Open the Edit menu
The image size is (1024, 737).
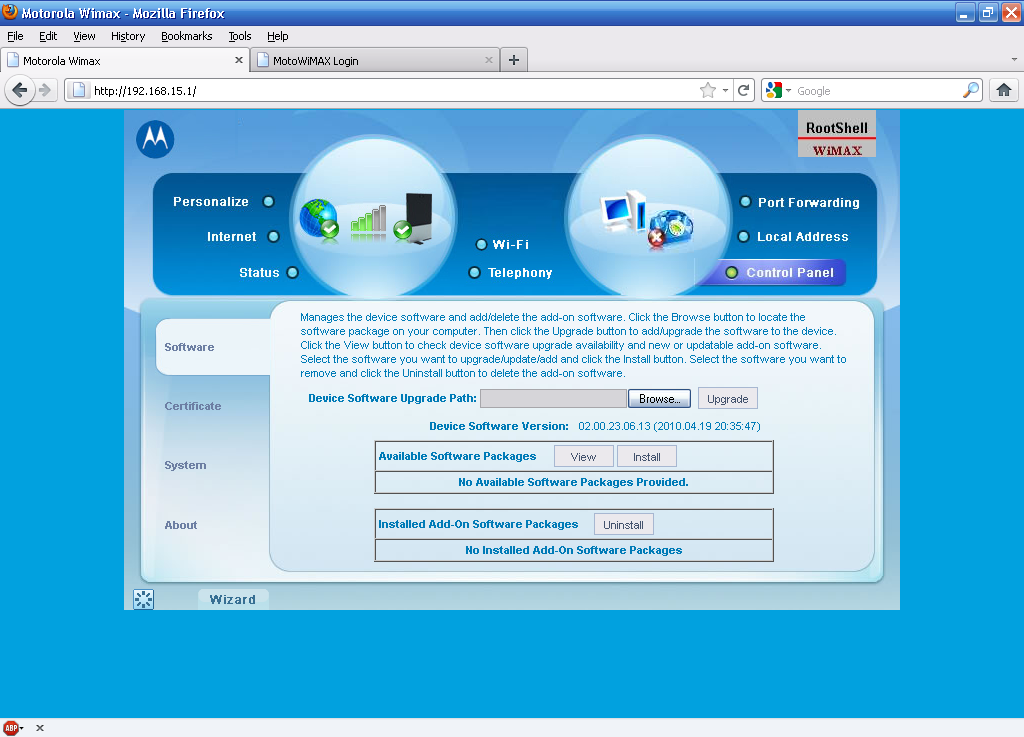48,36
